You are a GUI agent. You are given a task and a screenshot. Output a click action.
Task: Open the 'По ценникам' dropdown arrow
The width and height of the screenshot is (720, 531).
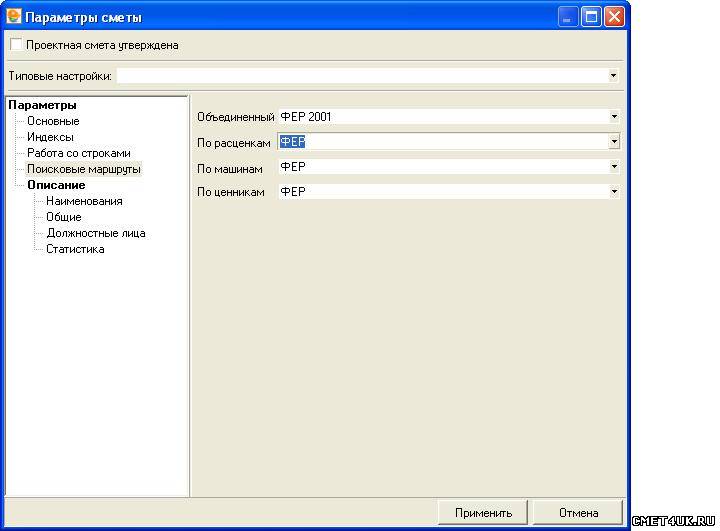pyautogui.click(x=614, y=192)
